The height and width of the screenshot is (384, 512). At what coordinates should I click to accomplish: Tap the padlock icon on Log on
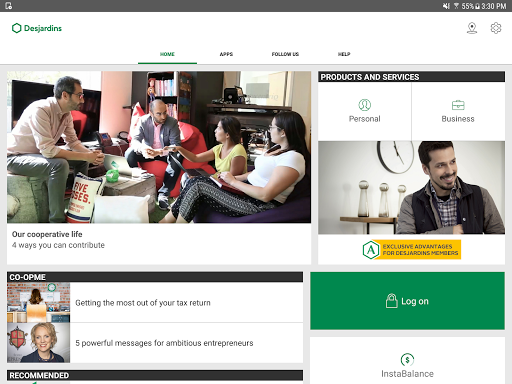(392, 301)
